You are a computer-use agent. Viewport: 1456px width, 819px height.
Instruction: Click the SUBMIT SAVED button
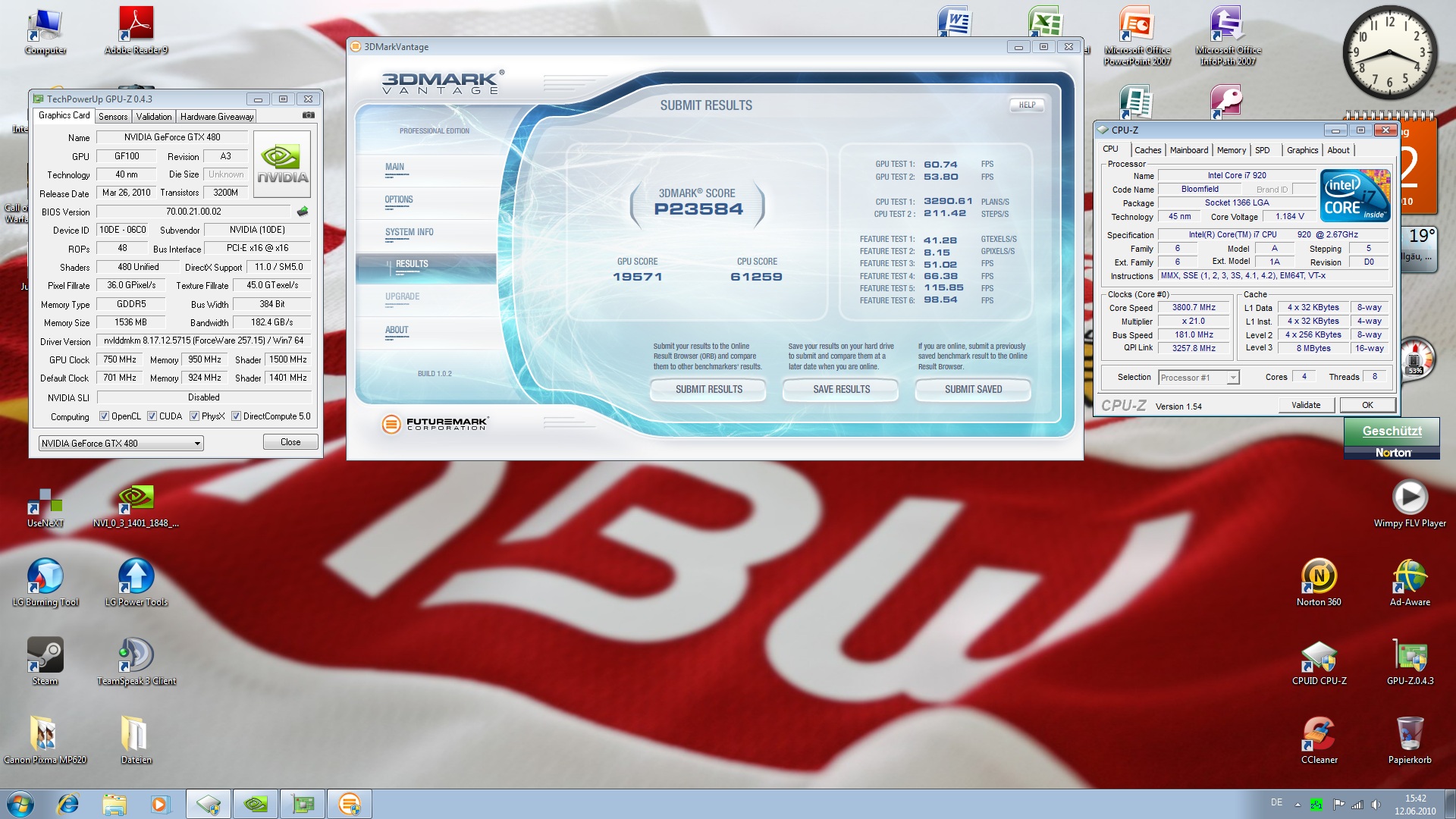[973, 389]
